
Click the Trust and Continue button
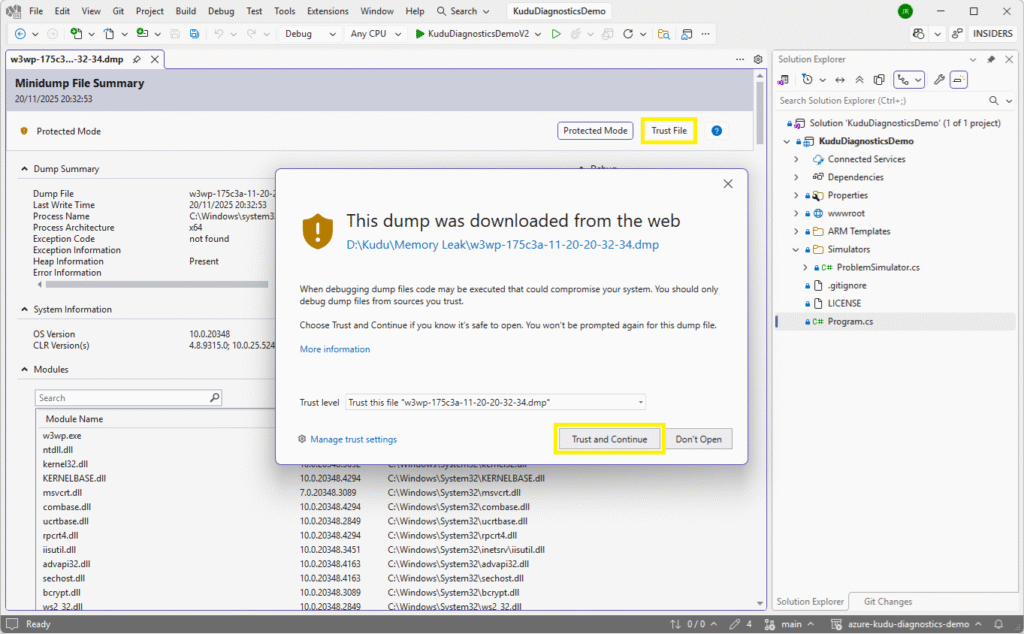pyautogui.click(x=608, y=438)
